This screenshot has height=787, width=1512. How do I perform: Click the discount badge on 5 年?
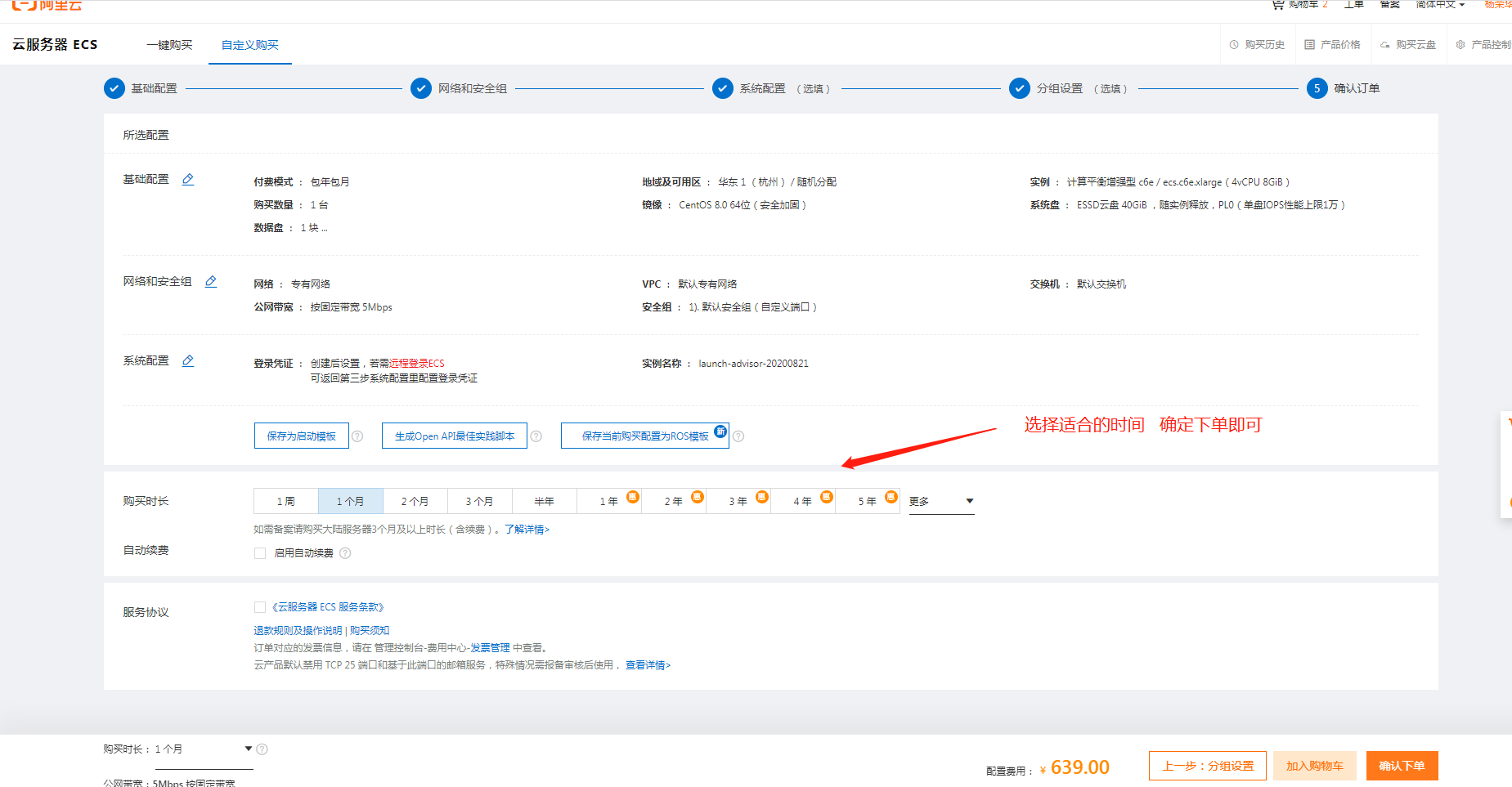[891, 497]
